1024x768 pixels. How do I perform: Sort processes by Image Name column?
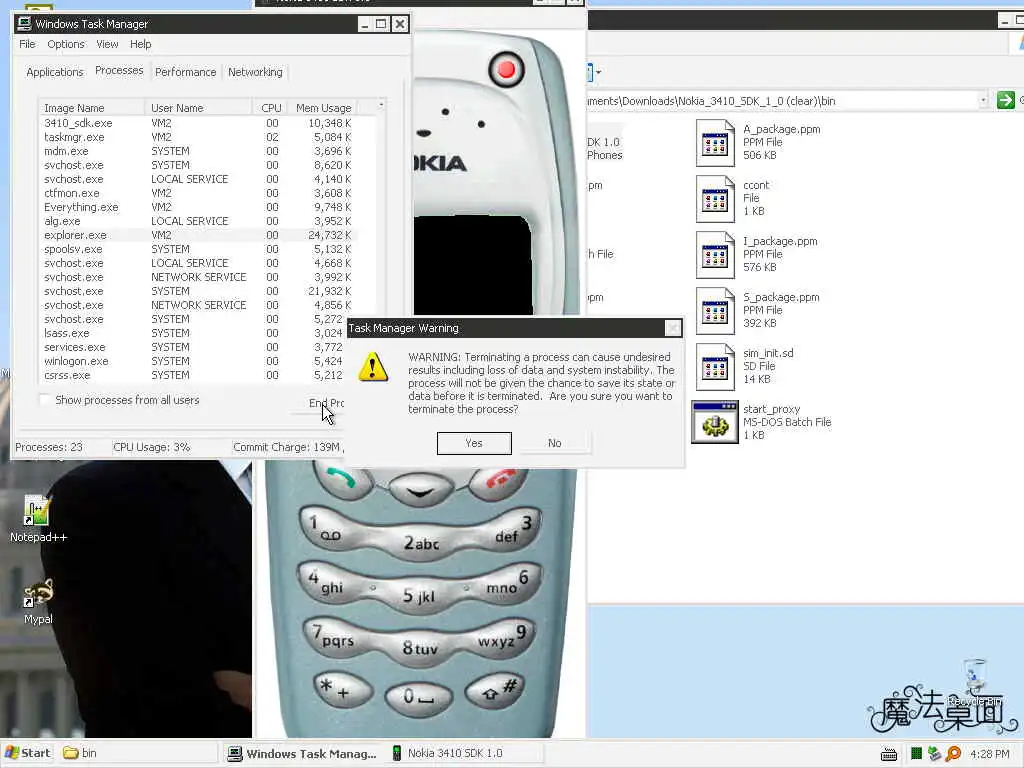[91, 108]
